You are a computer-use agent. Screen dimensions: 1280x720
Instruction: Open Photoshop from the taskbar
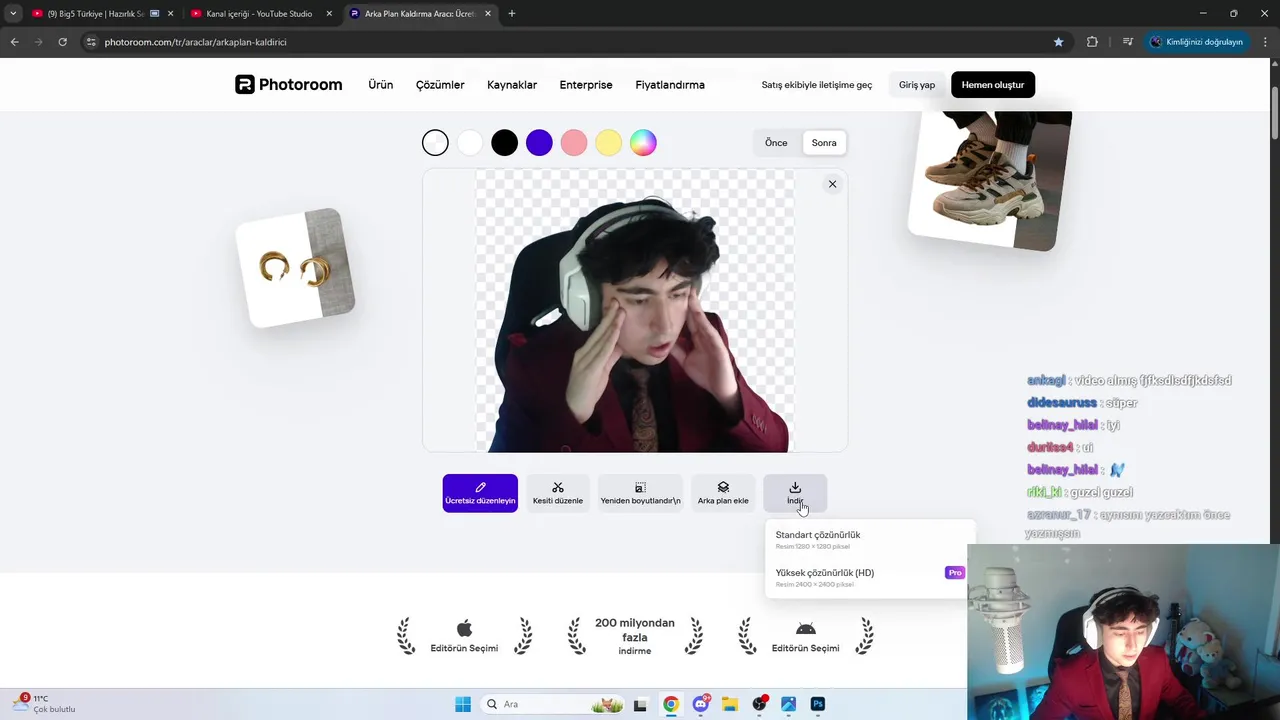(x=818, y=704)
